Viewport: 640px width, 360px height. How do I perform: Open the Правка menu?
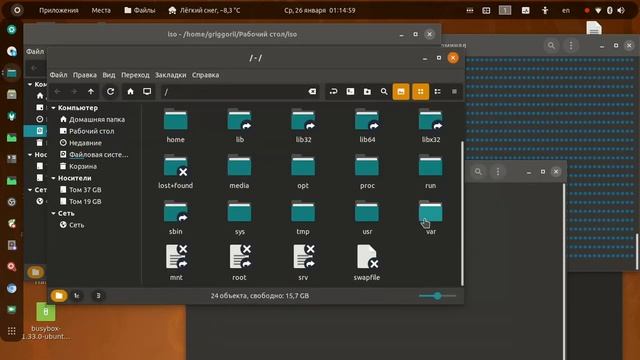tap(85, 75)
